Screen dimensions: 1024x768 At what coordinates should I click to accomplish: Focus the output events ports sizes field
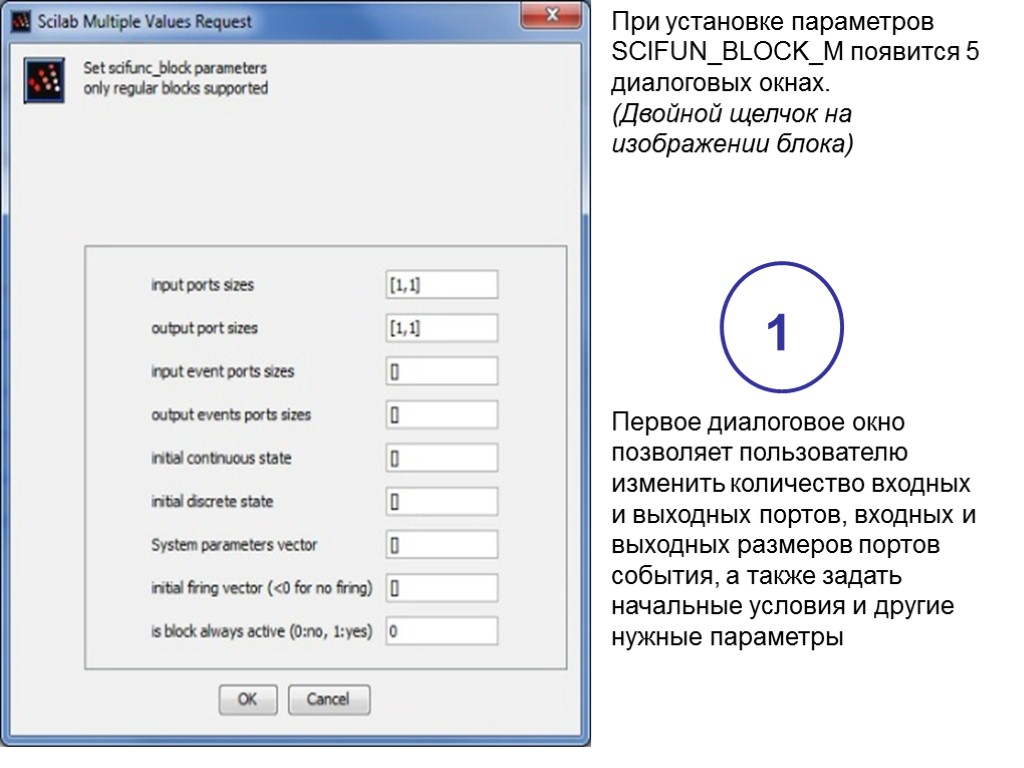click(x=441, y=415)
